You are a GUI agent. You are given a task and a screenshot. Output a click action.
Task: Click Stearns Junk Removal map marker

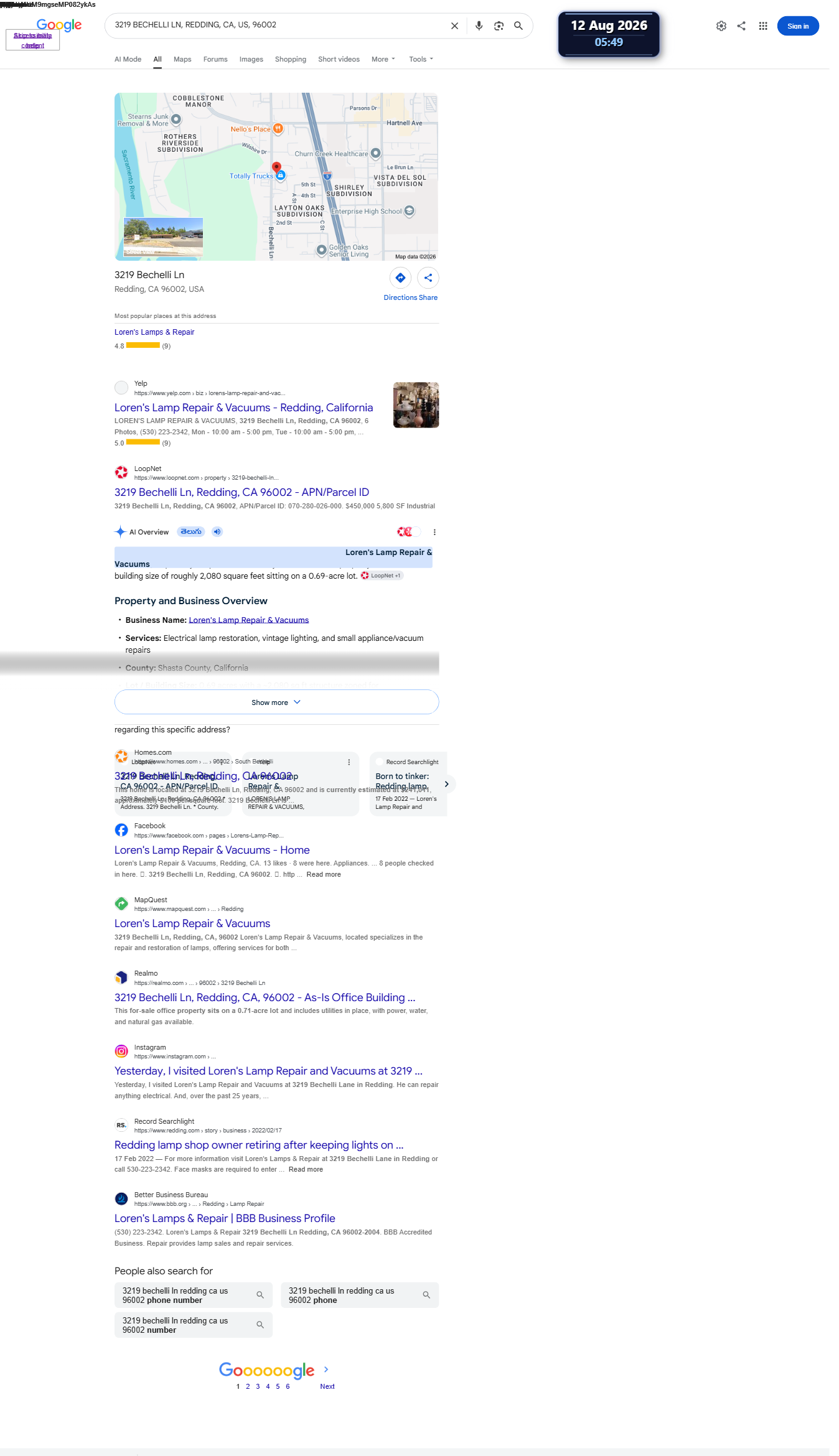coord(176,119)
